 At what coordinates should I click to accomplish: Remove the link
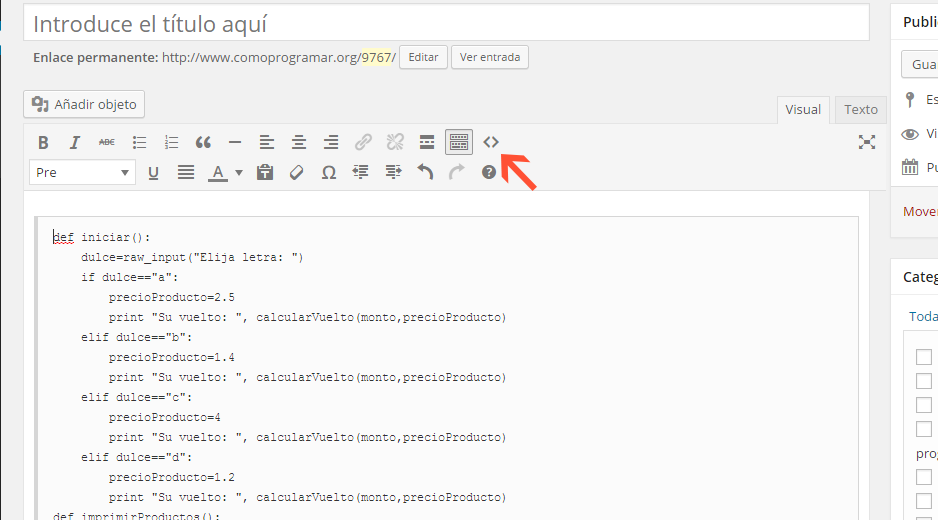[395, 142]
